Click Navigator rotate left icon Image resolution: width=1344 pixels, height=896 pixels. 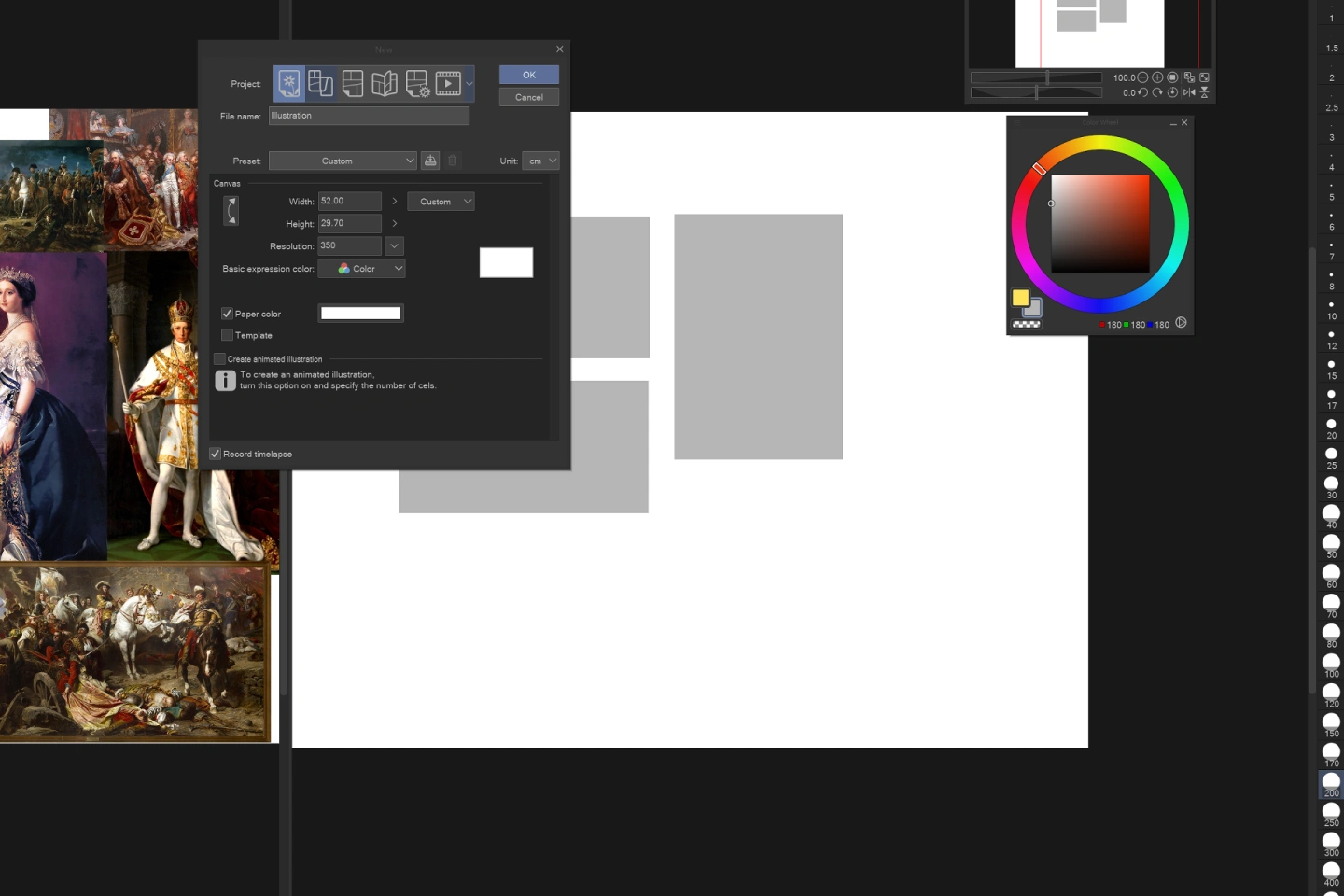[1142, 92]
